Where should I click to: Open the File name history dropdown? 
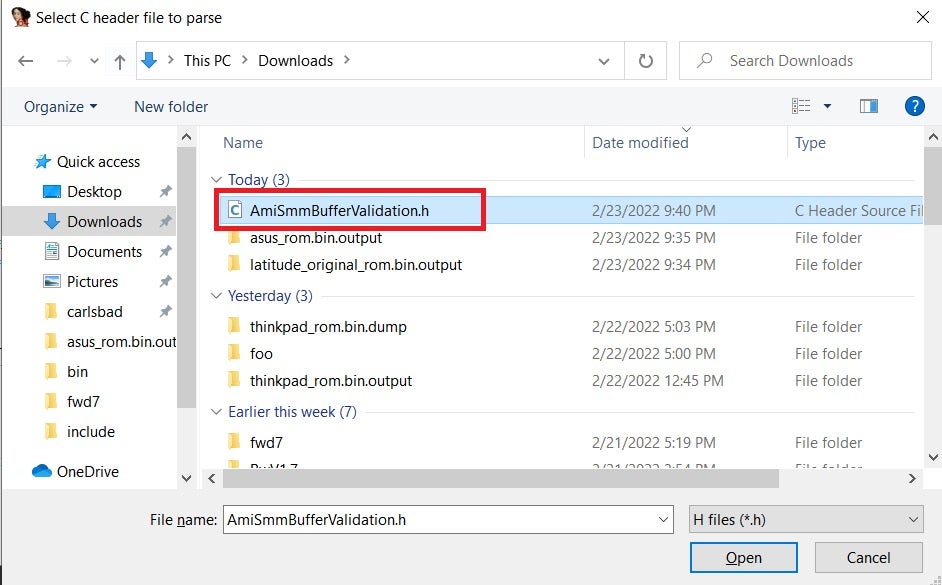(664, 519)
